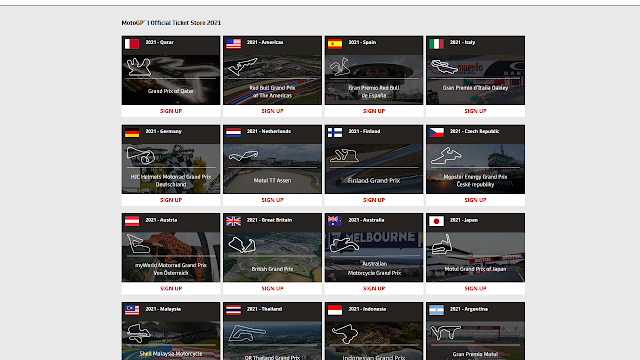Click the Indonesia circuit outline icon
This screenshot has height=360, width=640.
(344, 334)
